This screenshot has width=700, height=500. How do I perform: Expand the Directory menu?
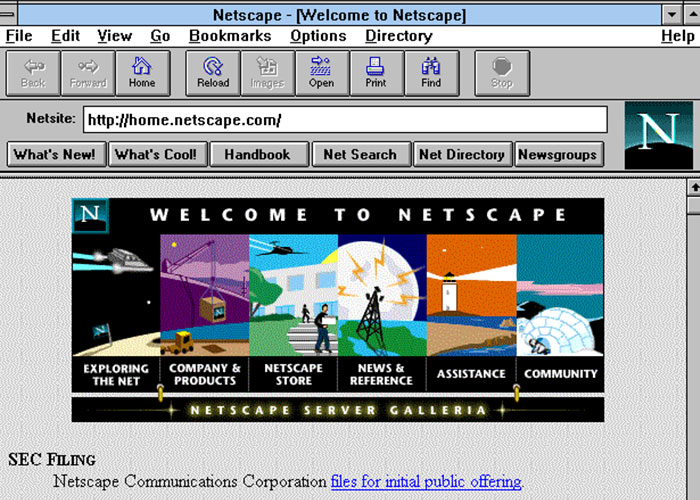pyautogui.click(x=398, y=36)
